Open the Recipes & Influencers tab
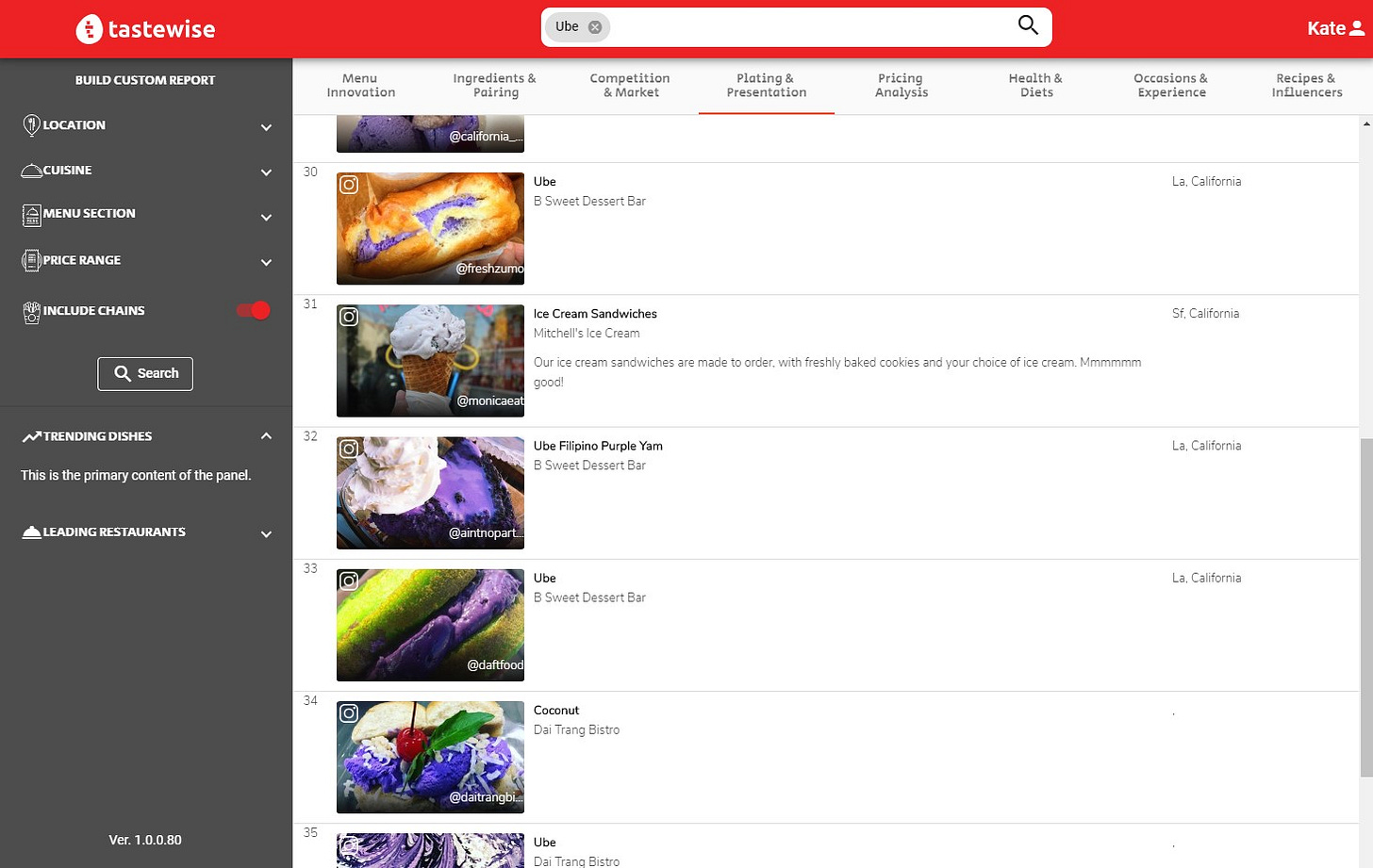The width and height of the screenshot is (1373, 868). [1306, 86]
